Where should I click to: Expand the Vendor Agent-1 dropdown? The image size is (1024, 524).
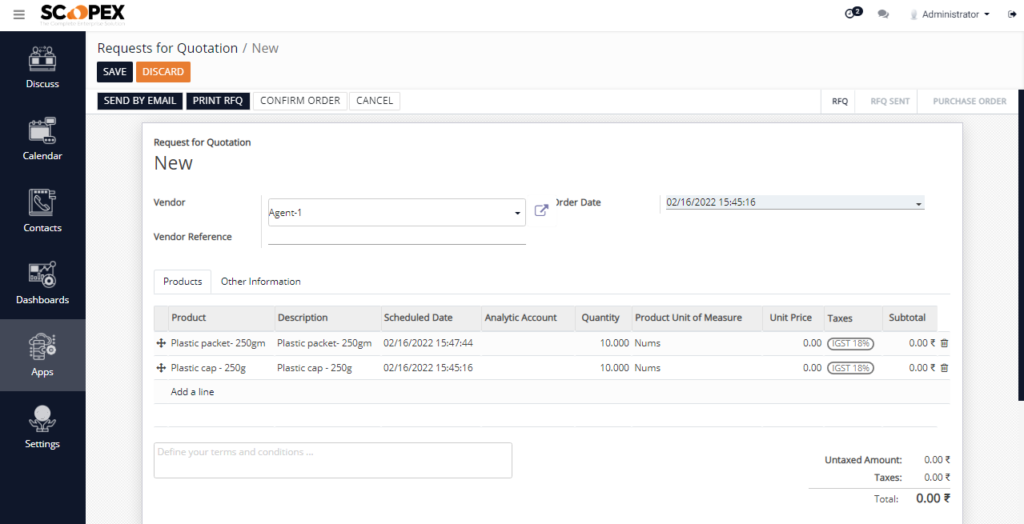[517, 213]
